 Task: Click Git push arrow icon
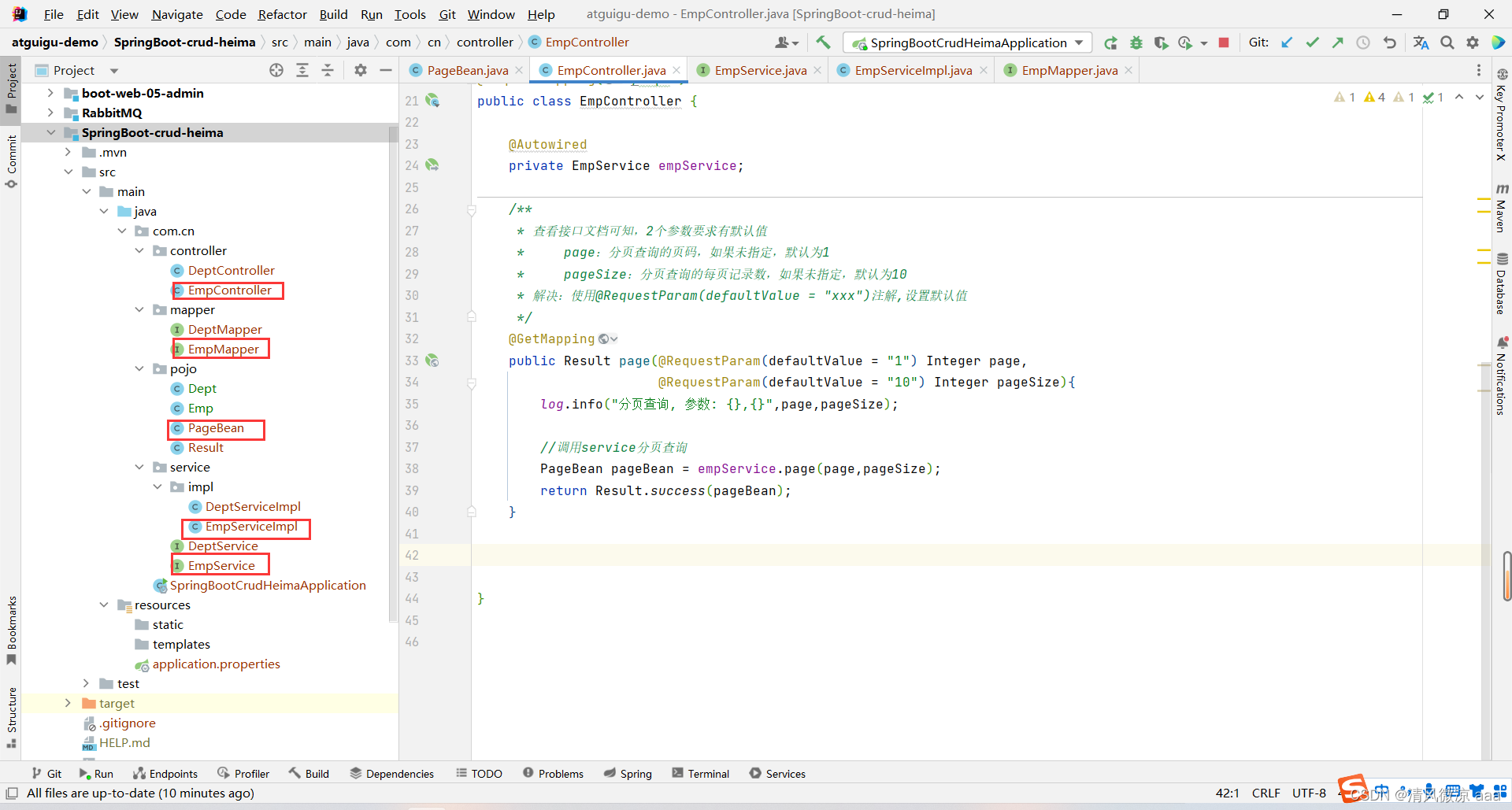pos(1337,43)
